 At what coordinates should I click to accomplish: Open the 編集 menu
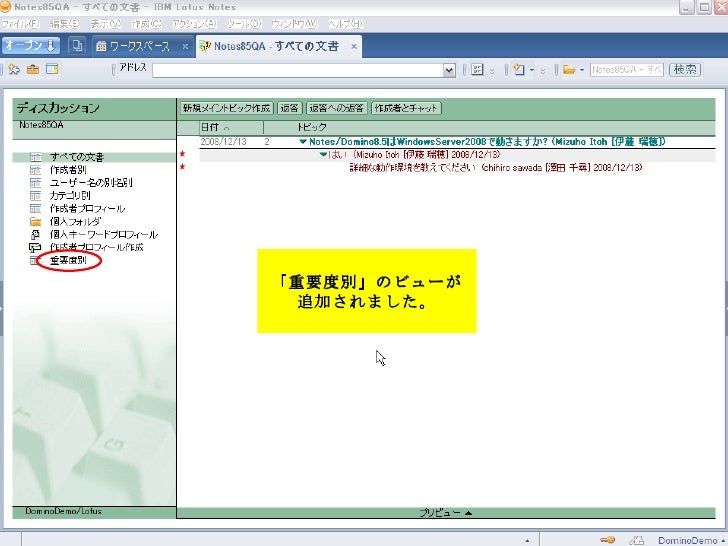point(65,23)
